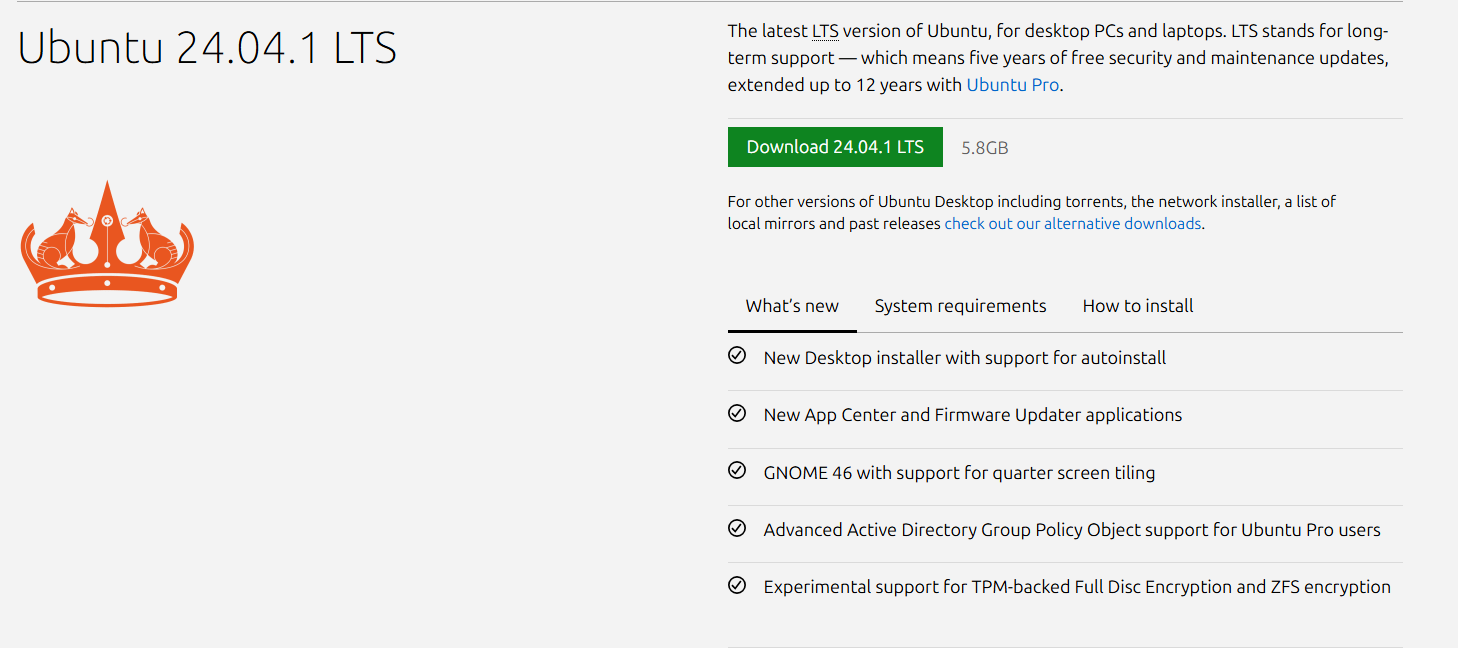Click text New Desktop installer with support for autoinstall
This screenshot has width=1458, height=648.
pyautogui.click(x=965, y=358)
